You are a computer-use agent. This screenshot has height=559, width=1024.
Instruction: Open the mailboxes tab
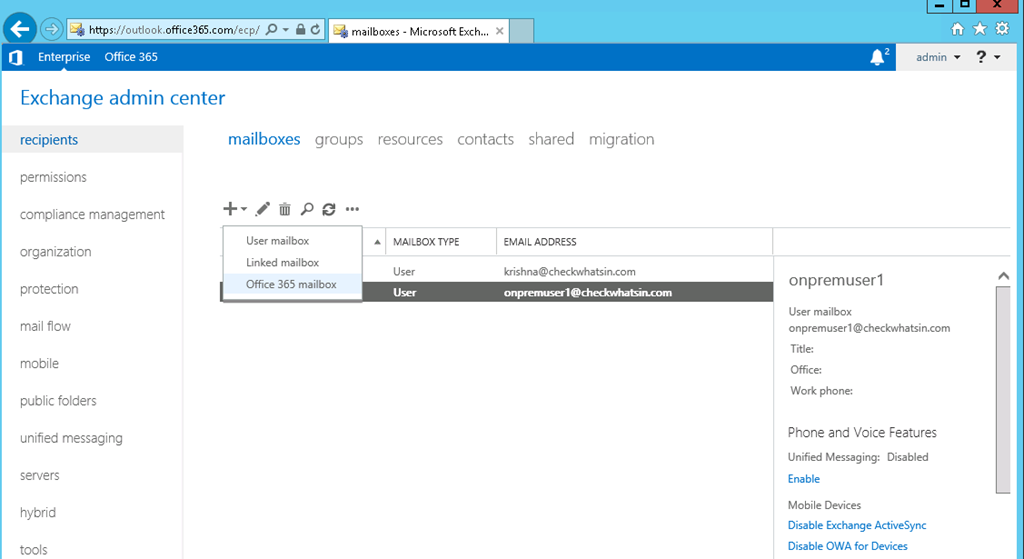tap(264, 139)
